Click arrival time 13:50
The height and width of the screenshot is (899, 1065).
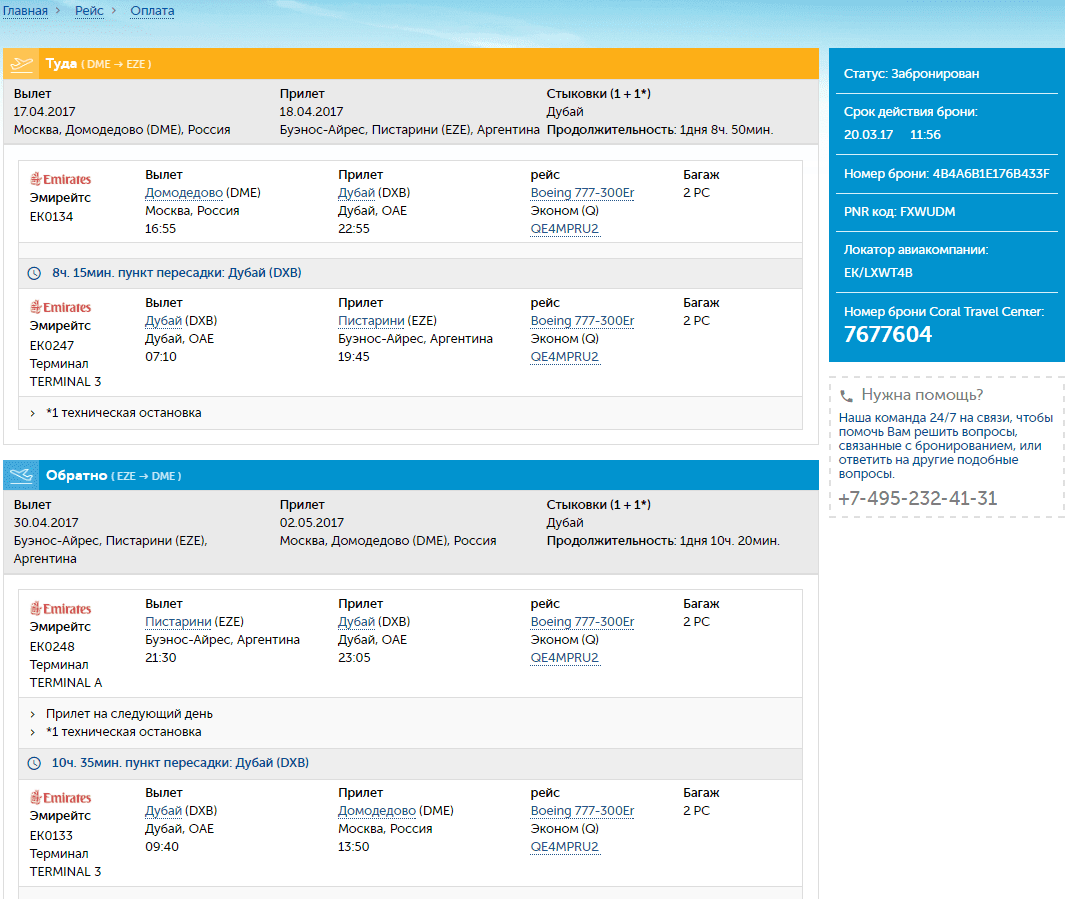(x=354, y=847)
